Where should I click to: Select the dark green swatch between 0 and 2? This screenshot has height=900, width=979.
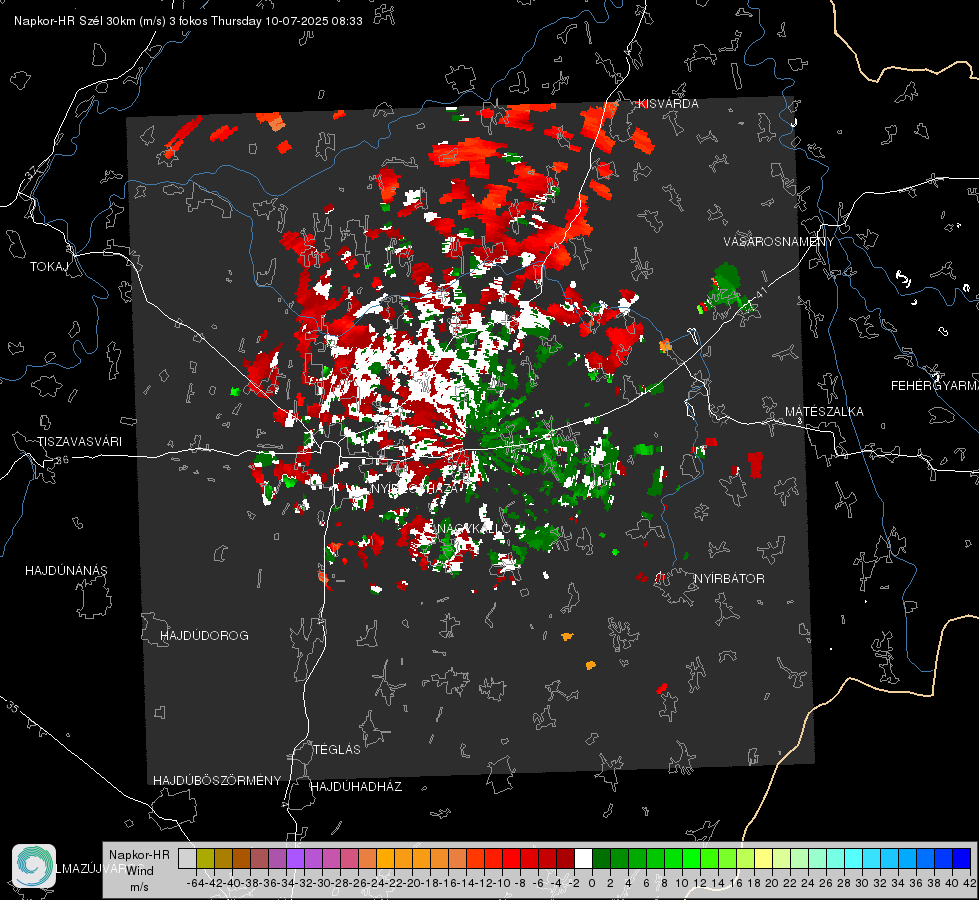pos(601,858)
